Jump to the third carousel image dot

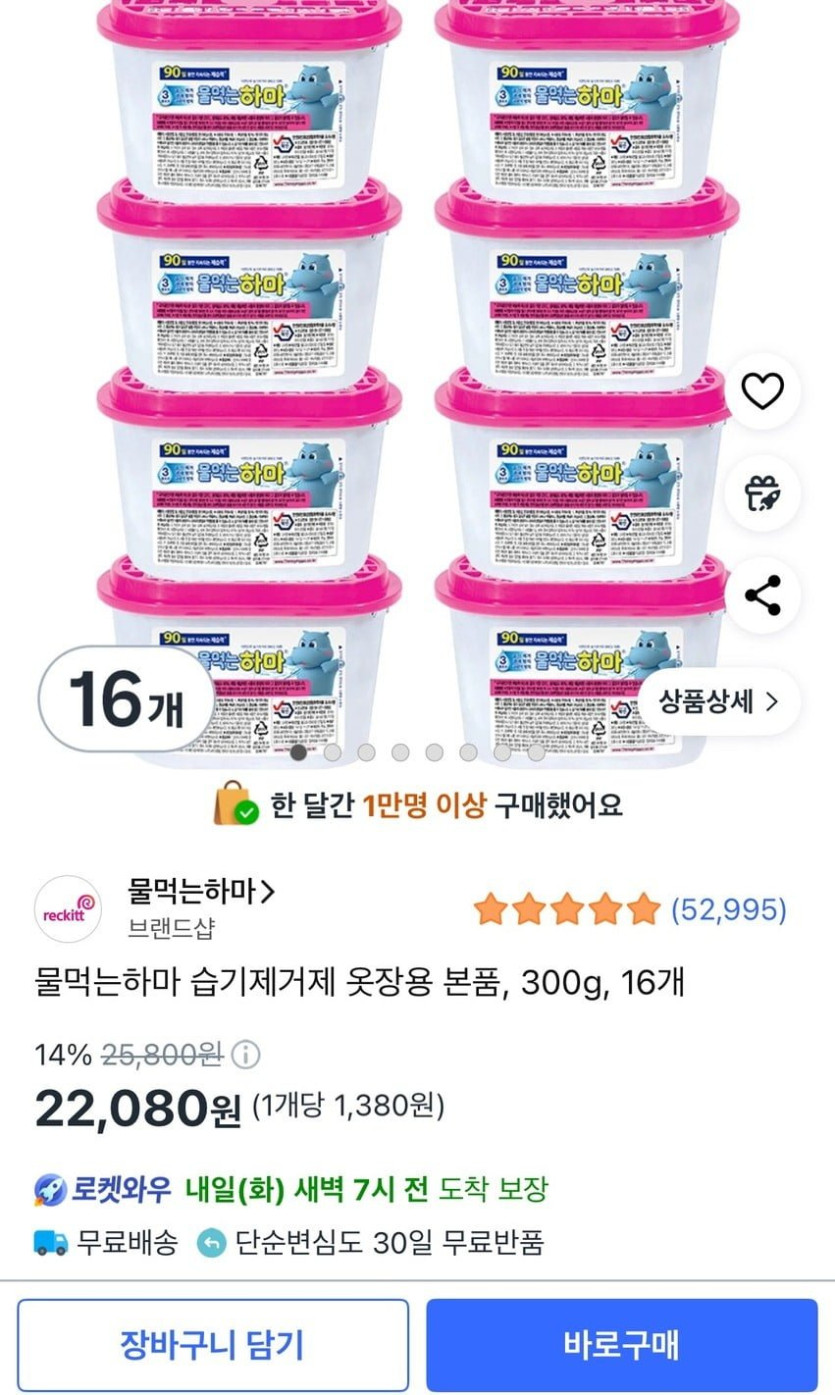pyautogui.click(x=366, y=752)
